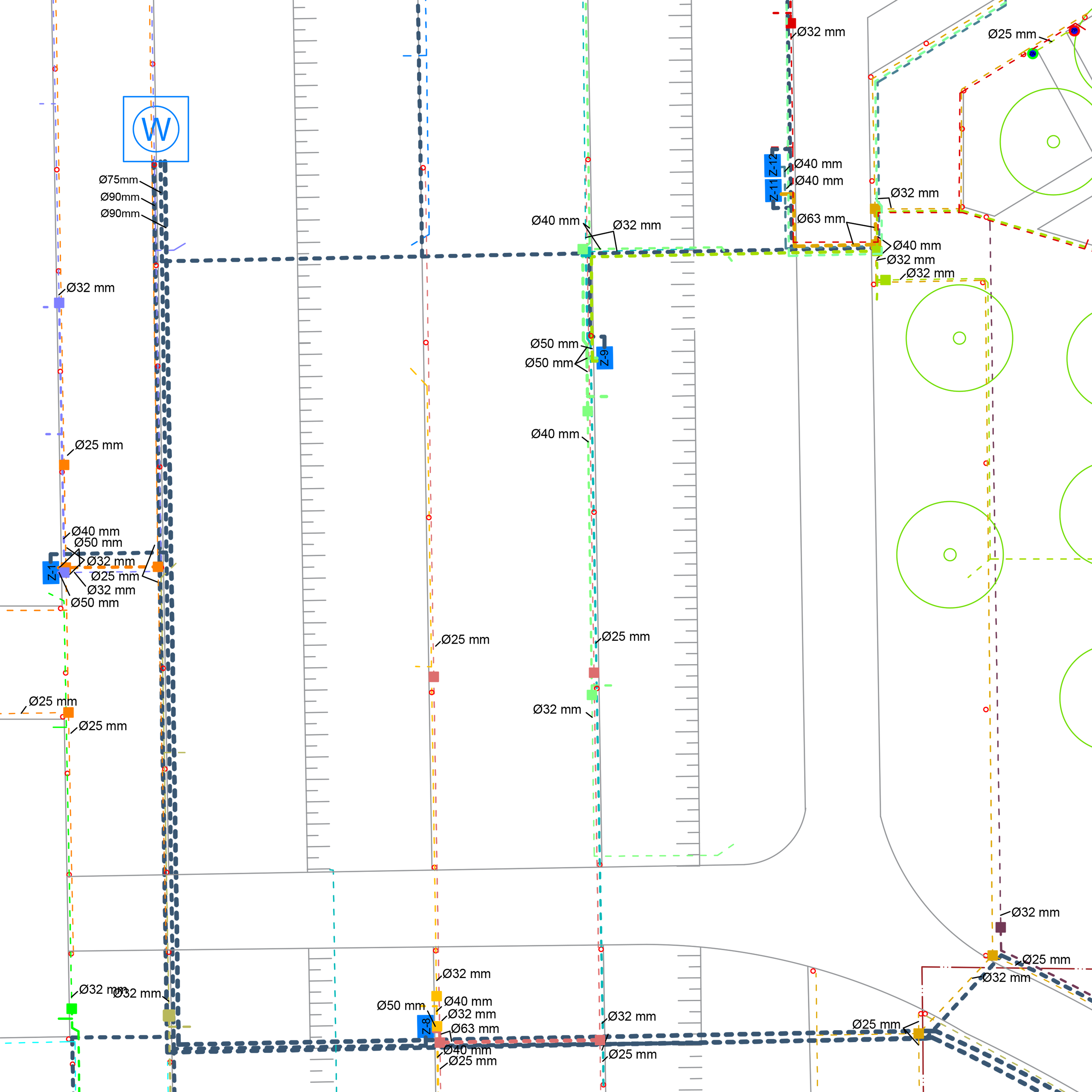Viewport: 1092px width, 1092px height.
Task: Click the Ø63 mm label beside Z-8
Action: [x=475, y=1029]
